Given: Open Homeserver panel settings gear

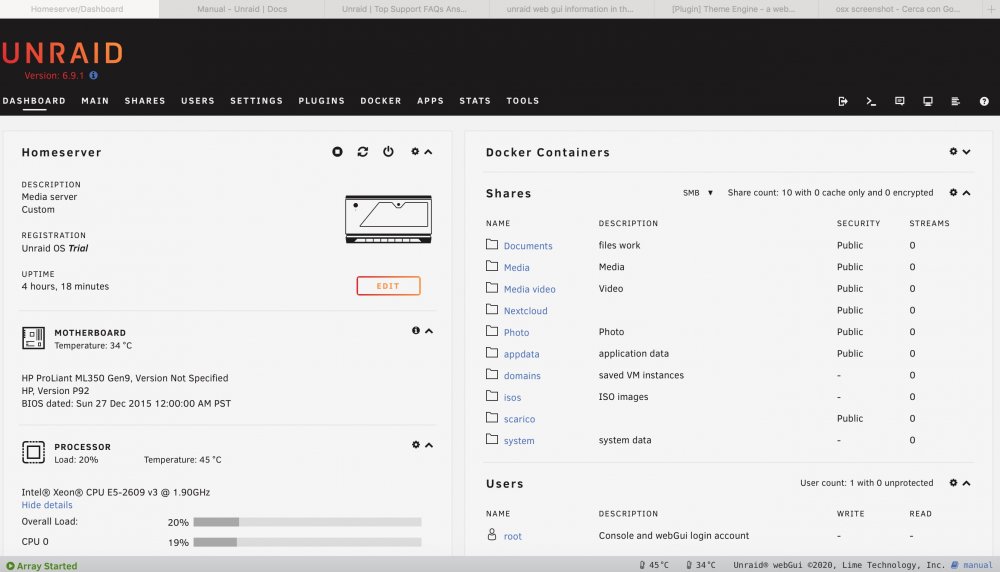Looking at the screenshot, I should coord(415,152).
